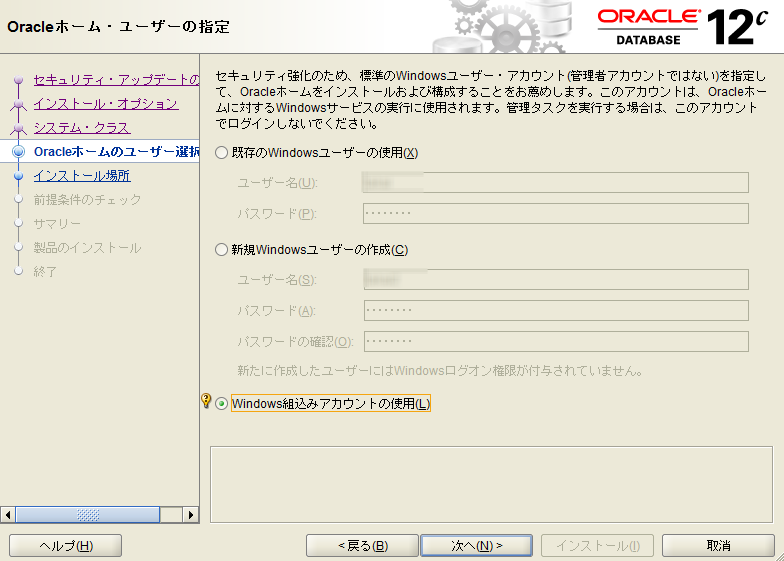784x561 pixels.
Task: Click the Oracle Database 12c logo
Action: 682,27
